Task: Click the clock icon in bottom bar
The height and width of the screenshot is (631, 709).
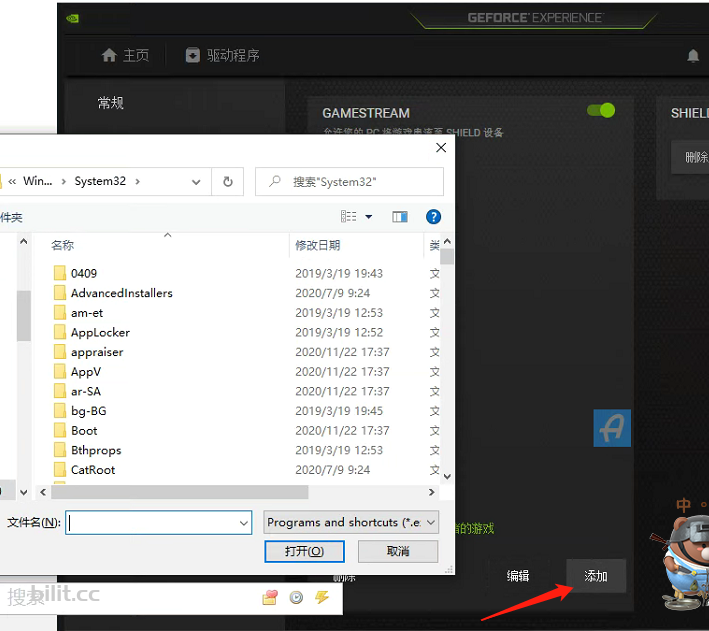Action: pyautogui.click(x=296, y=598)
